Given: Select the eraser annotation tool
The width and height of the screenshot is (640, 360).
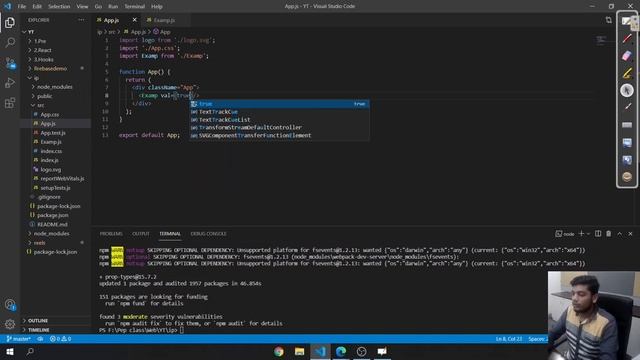Looking at the screenshot, I should 627,56.
